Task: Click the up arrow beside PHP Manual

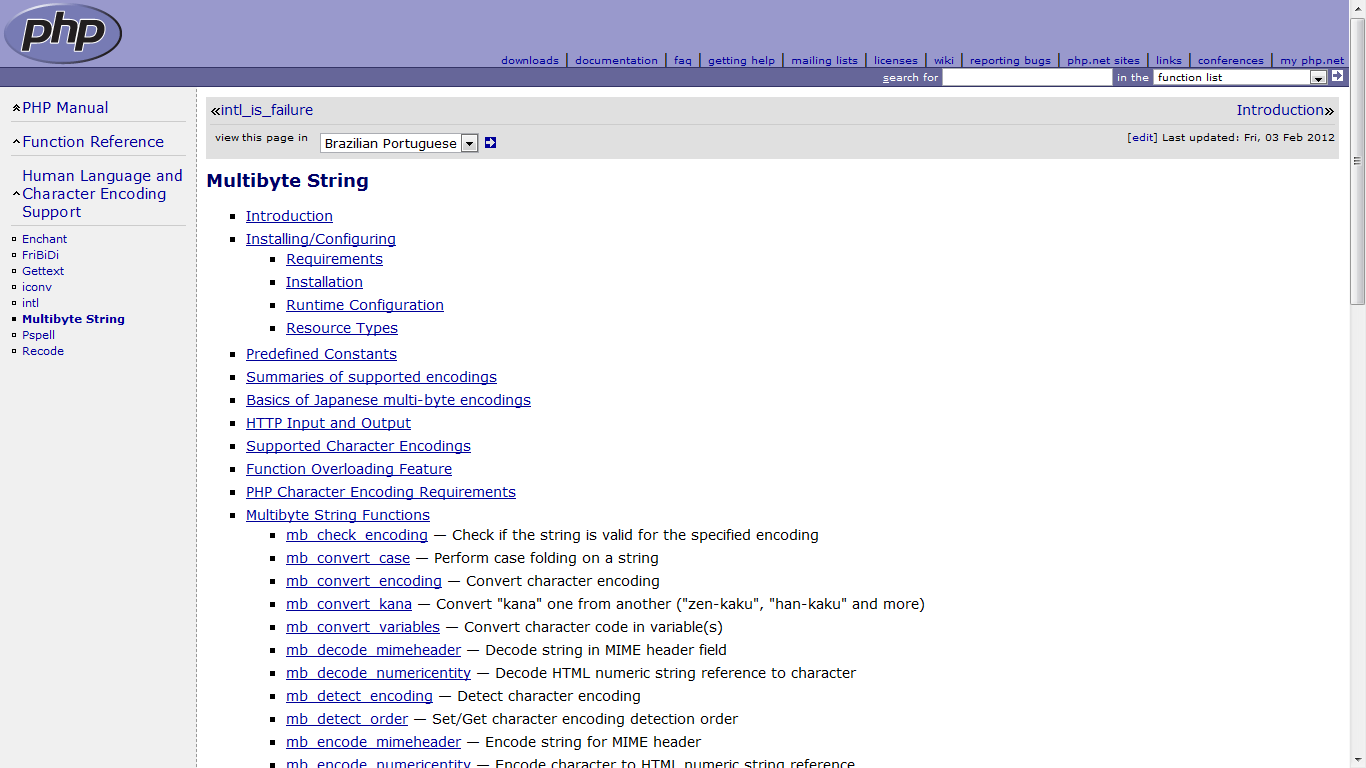Action: tap(16, 108)
